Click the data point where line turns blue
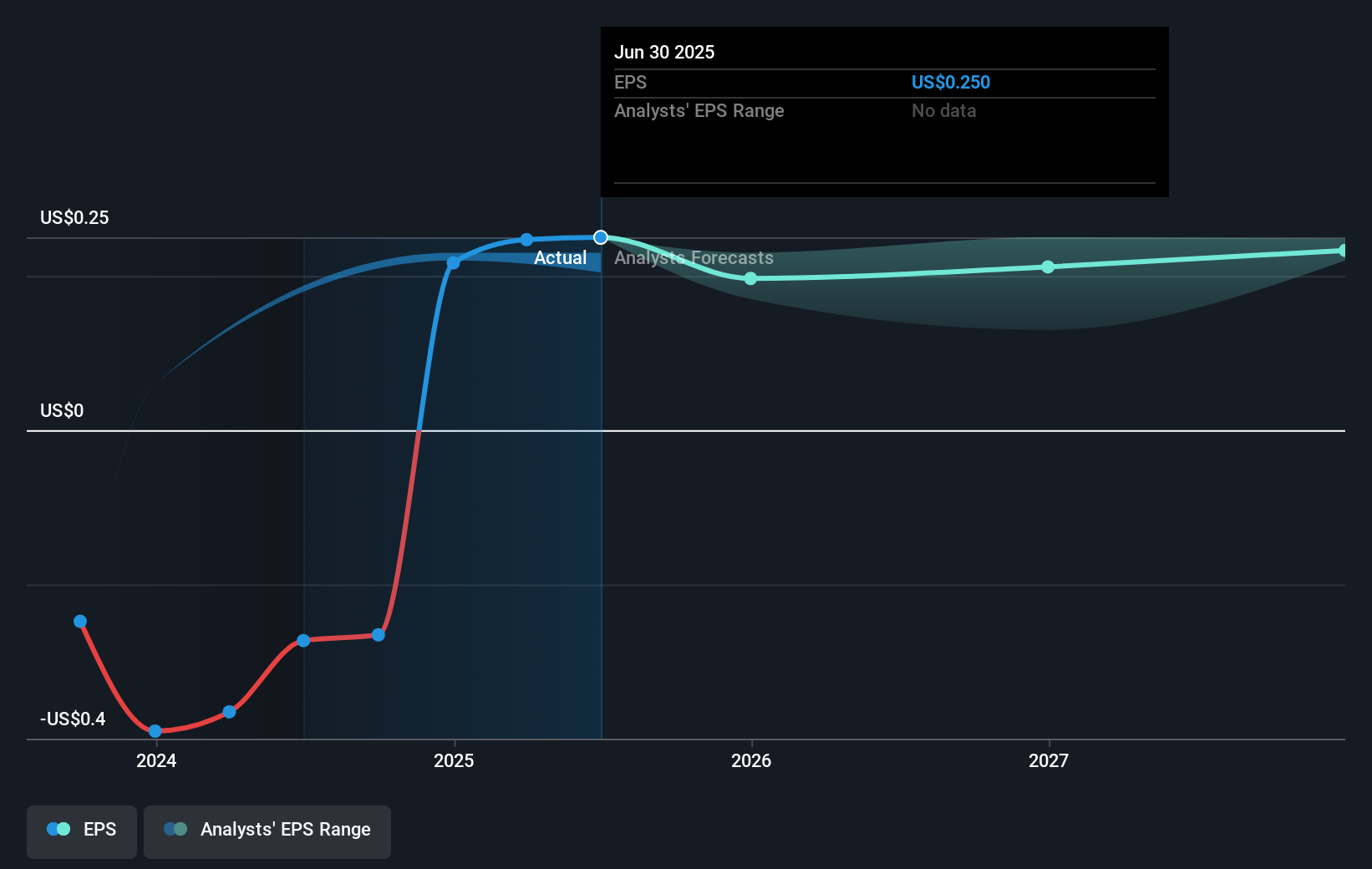The image size is (1372, 869). (453, 262)
